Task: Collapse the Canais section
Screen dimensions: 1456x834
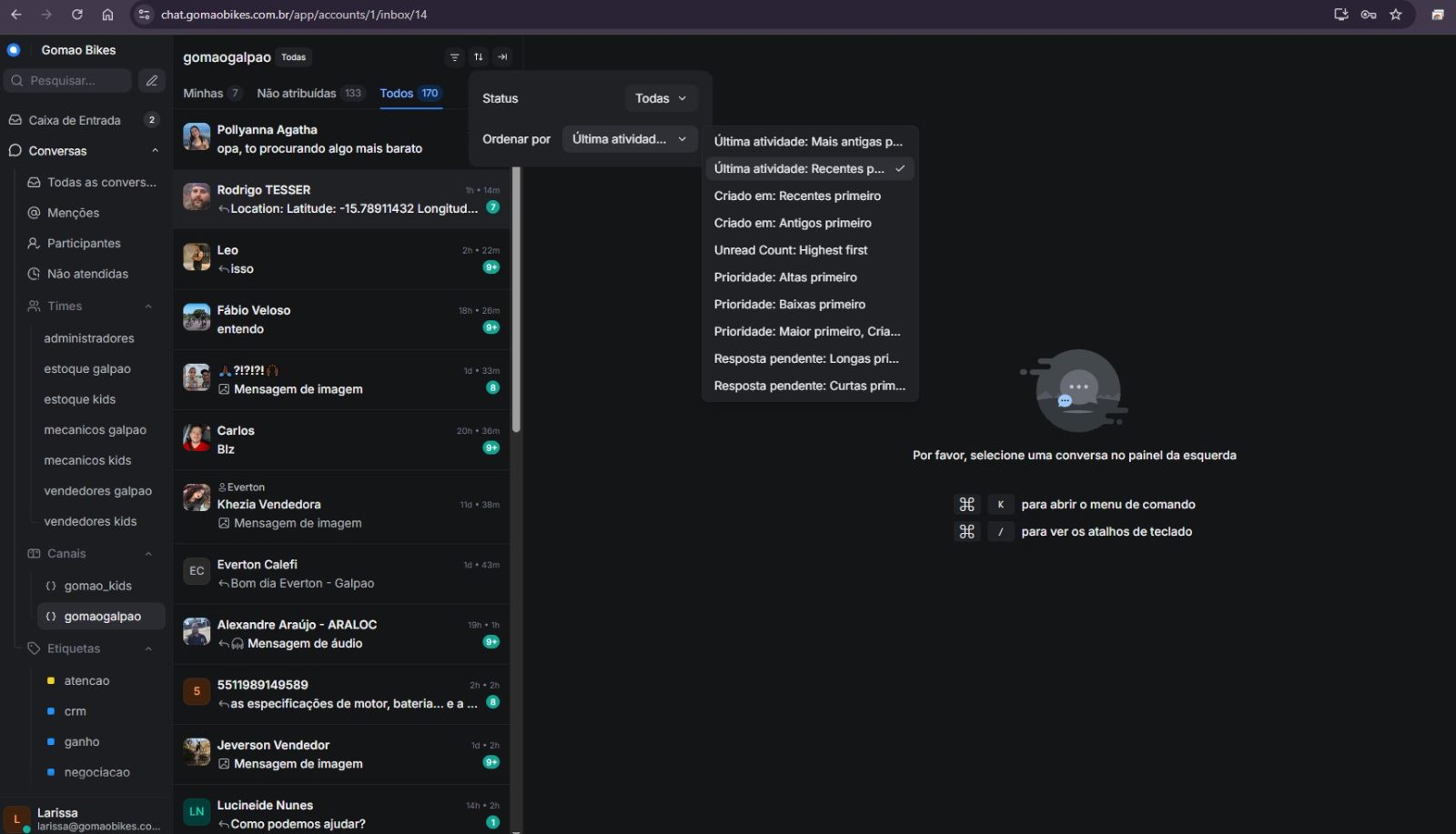Action: (x=148, y=554)
